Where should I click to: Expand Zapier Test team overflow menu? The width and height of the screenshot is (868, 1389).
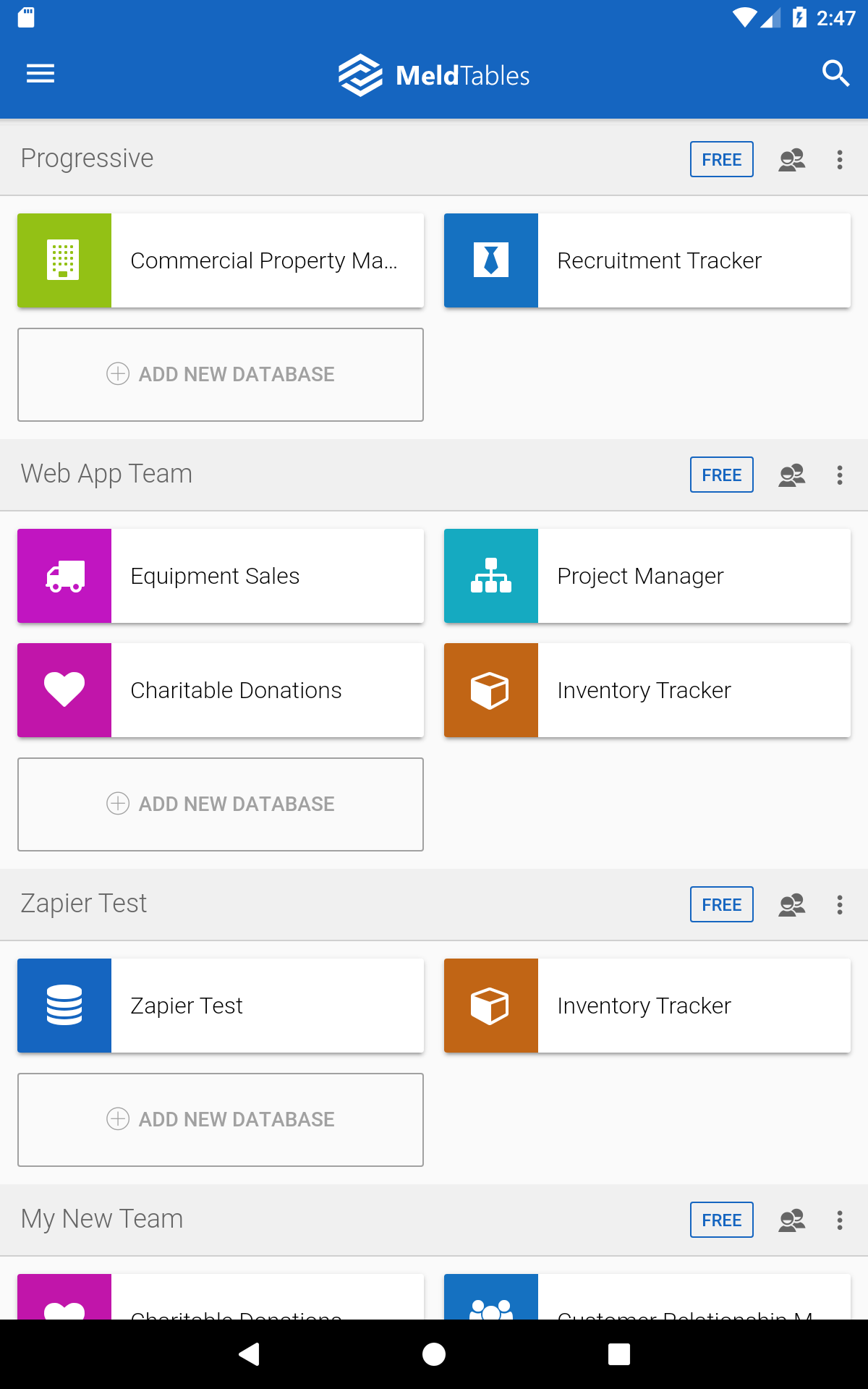840,904
